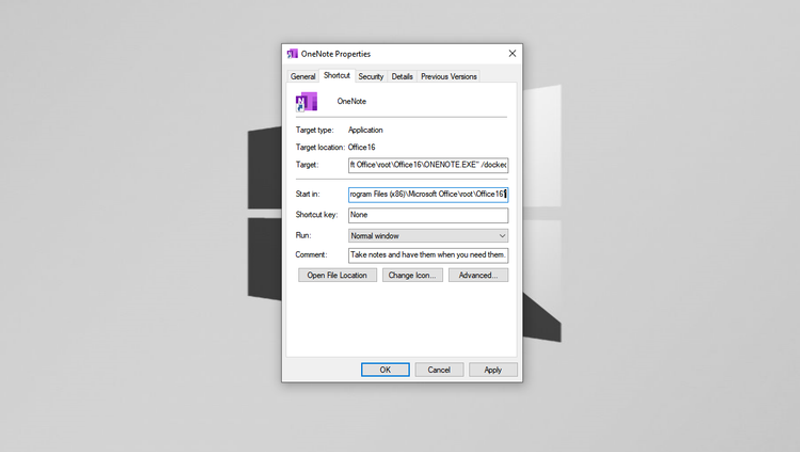Click the "OneNote" name beside the icon

point(352,101)
